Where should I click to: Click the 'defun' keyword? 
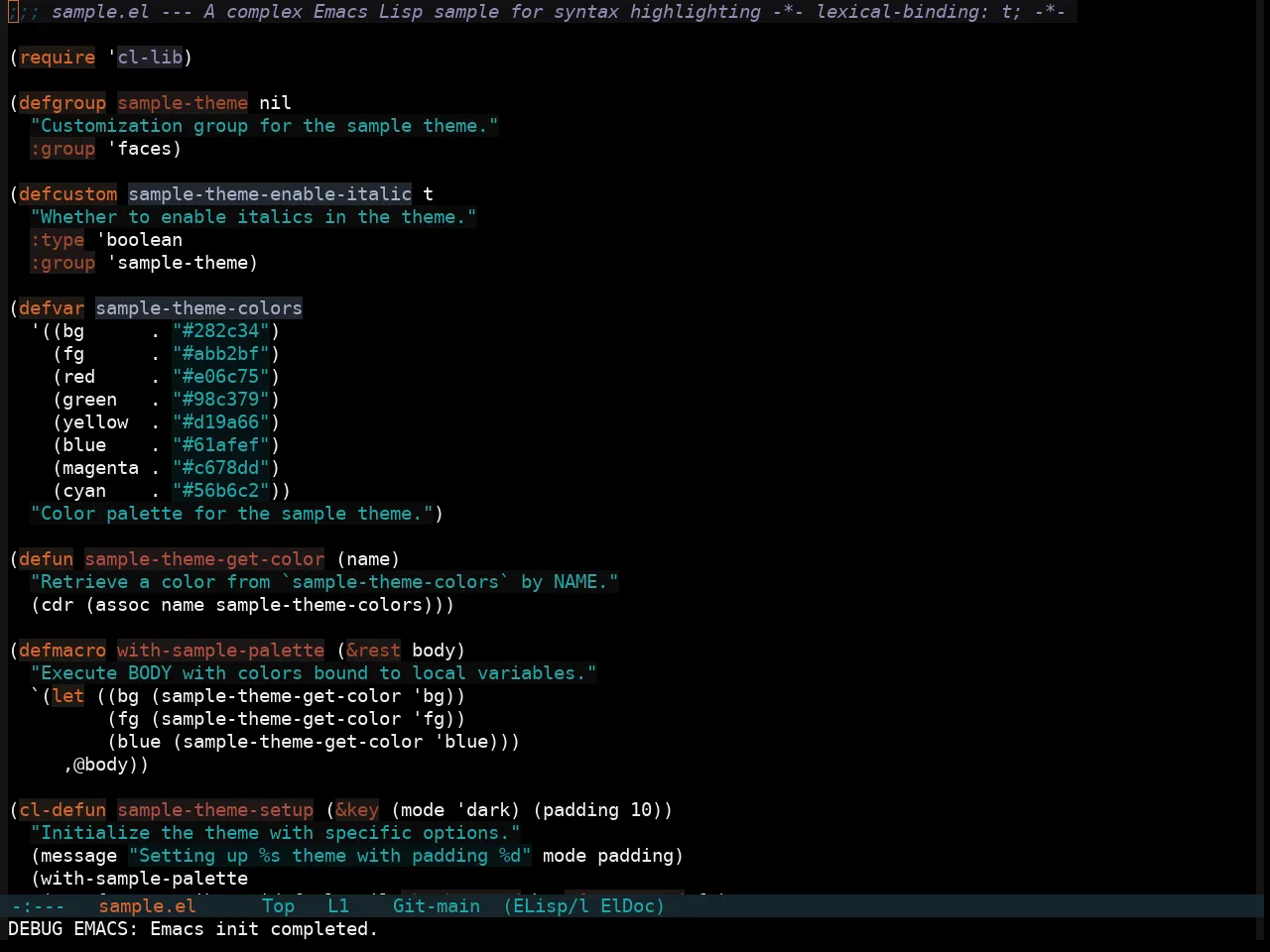47,559
